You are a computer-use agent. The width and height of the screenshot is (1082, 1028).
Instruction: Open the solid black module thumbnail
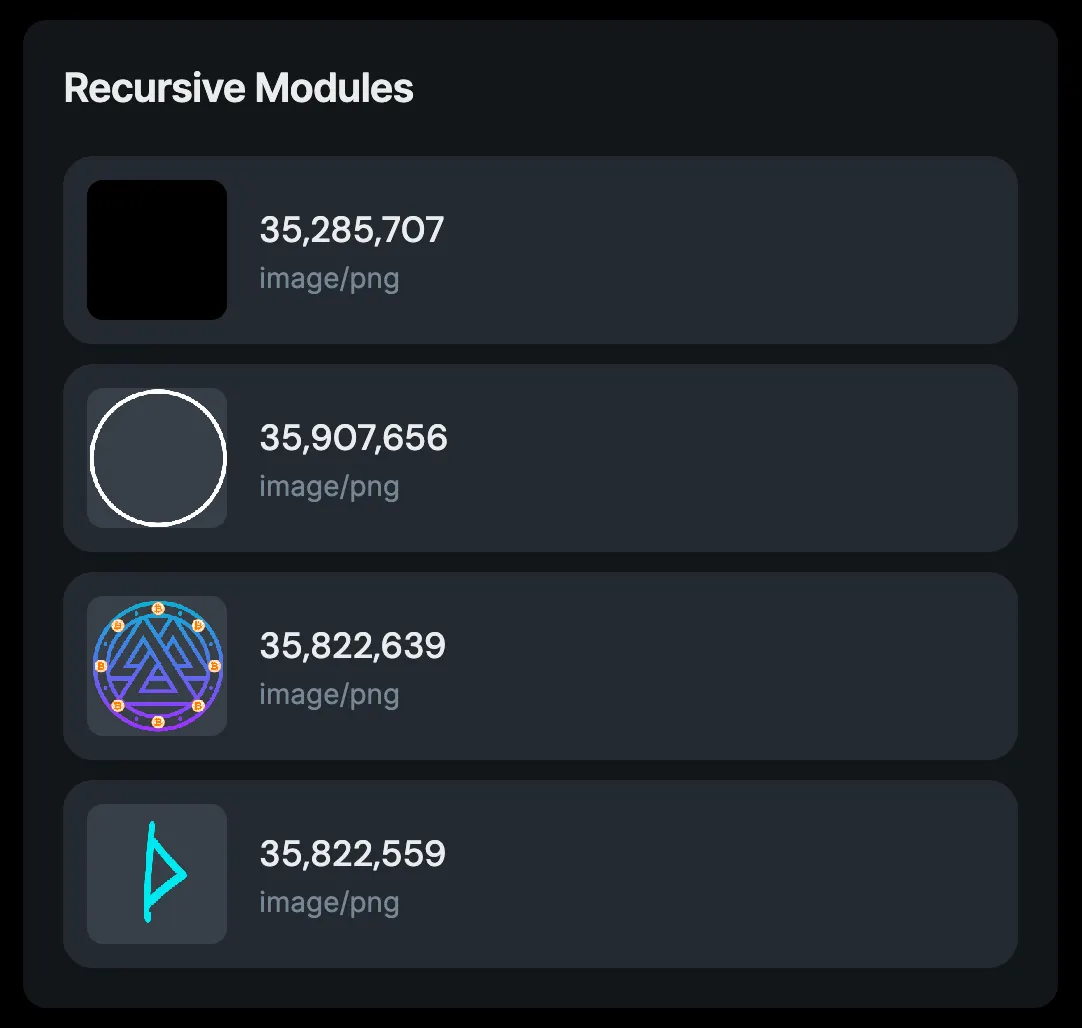(x=157, y=250)
